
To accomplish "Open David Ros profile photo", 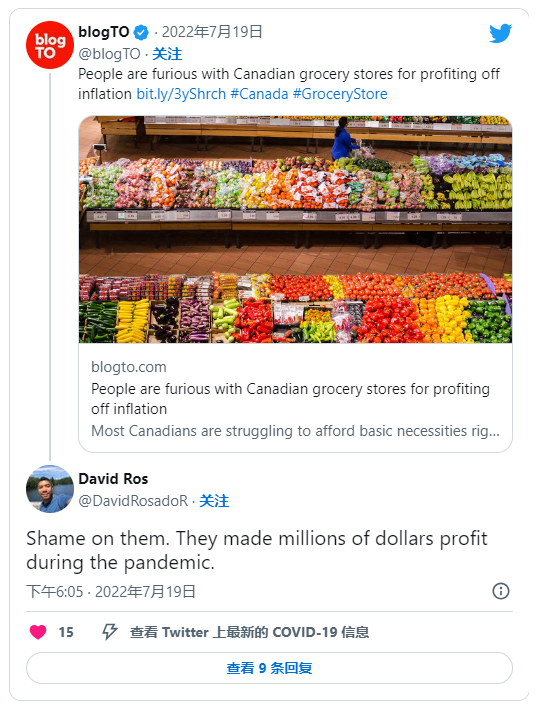I will click(50, 489).
